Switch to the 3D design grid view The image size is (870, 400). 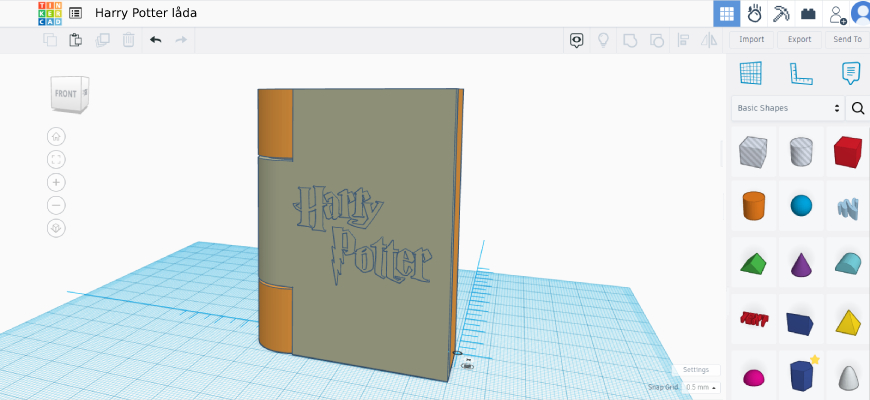tap(726, 13)
